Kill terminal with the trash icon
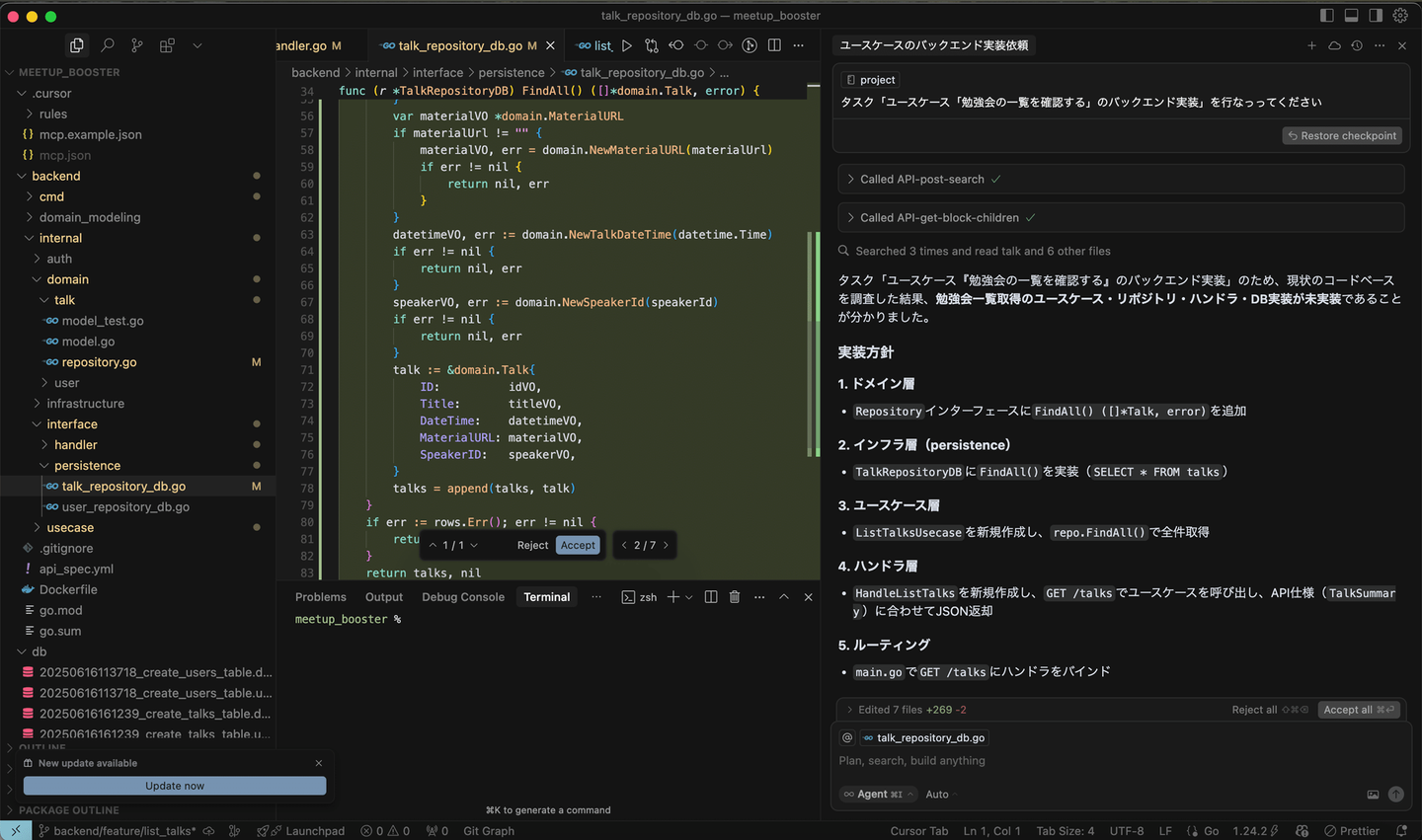This screenshot has height=840, width=1422. click(734, 597)
